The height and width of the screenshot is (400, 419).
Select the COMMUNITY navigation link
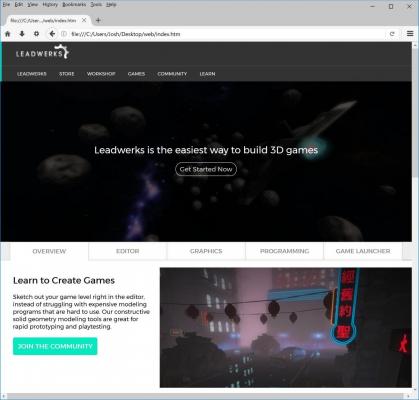click(172, 74)
